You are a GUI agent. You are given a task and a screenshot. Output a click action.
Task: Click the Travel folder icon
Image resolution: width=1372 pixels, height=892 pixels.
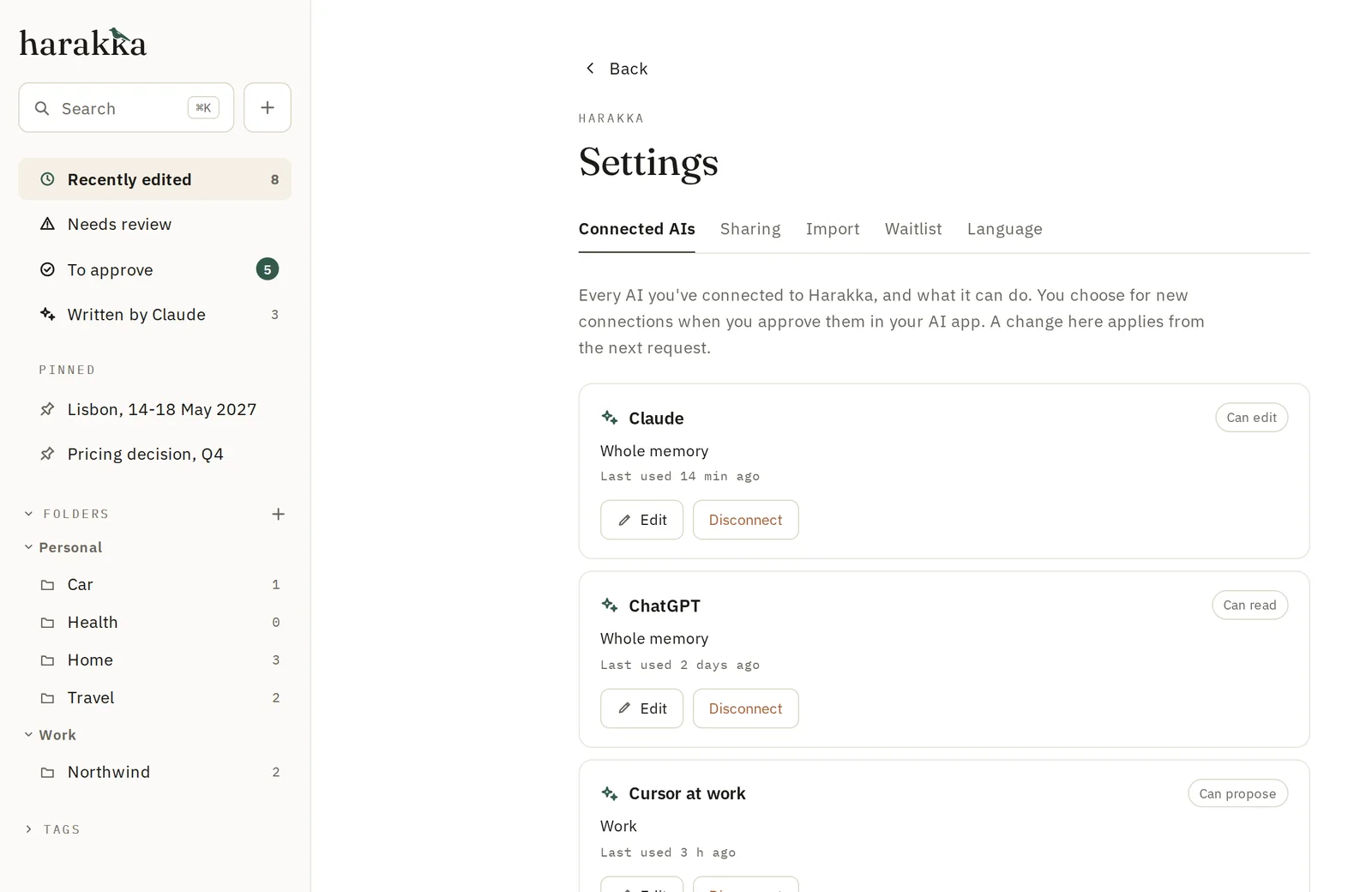[x=48, y=698]
